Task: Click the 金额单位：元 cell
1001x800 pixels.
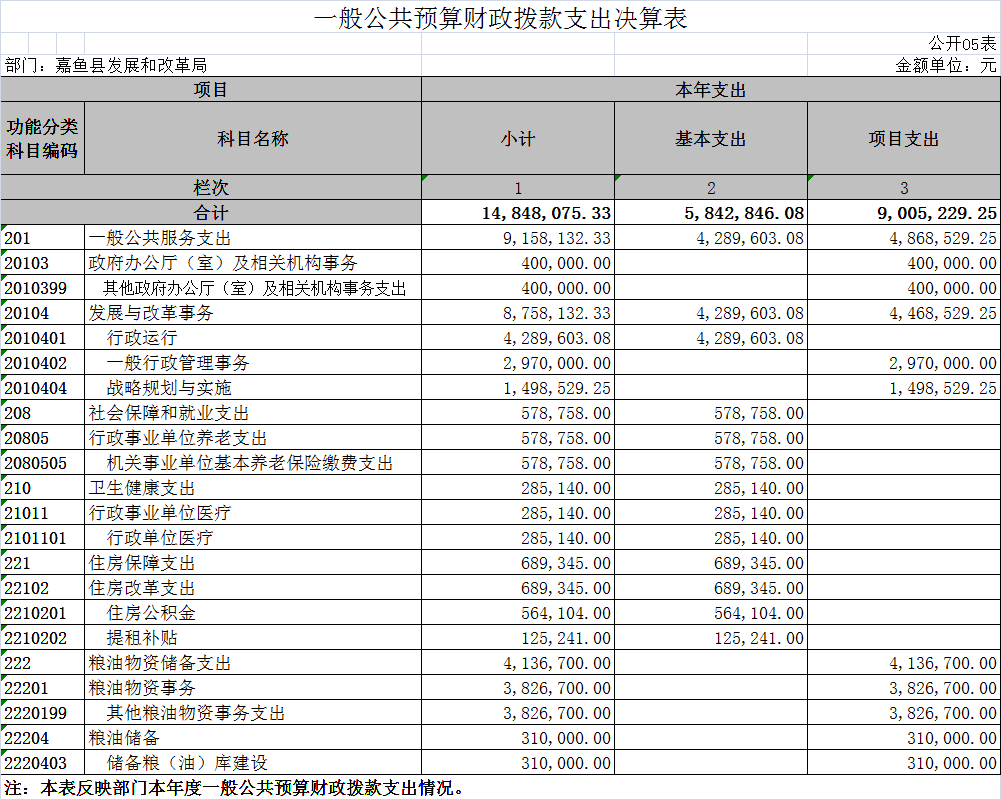Action: pyautogui.click(x=945, y=65)
